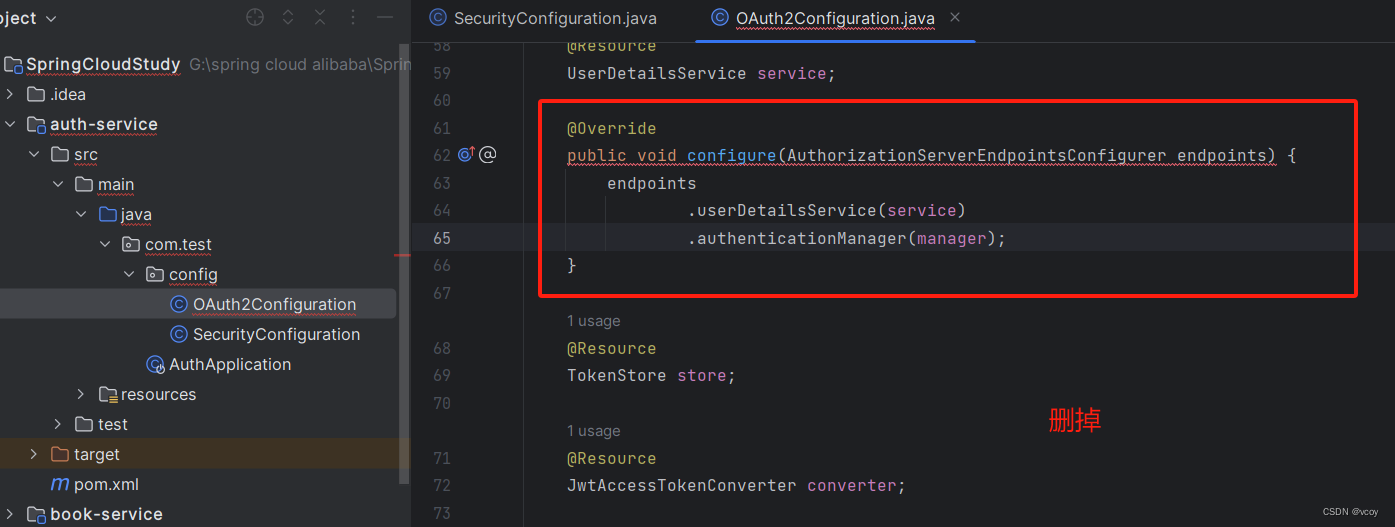
Task: Open pom.xml Maven file in project tree
Action: (x=105, y=484)
